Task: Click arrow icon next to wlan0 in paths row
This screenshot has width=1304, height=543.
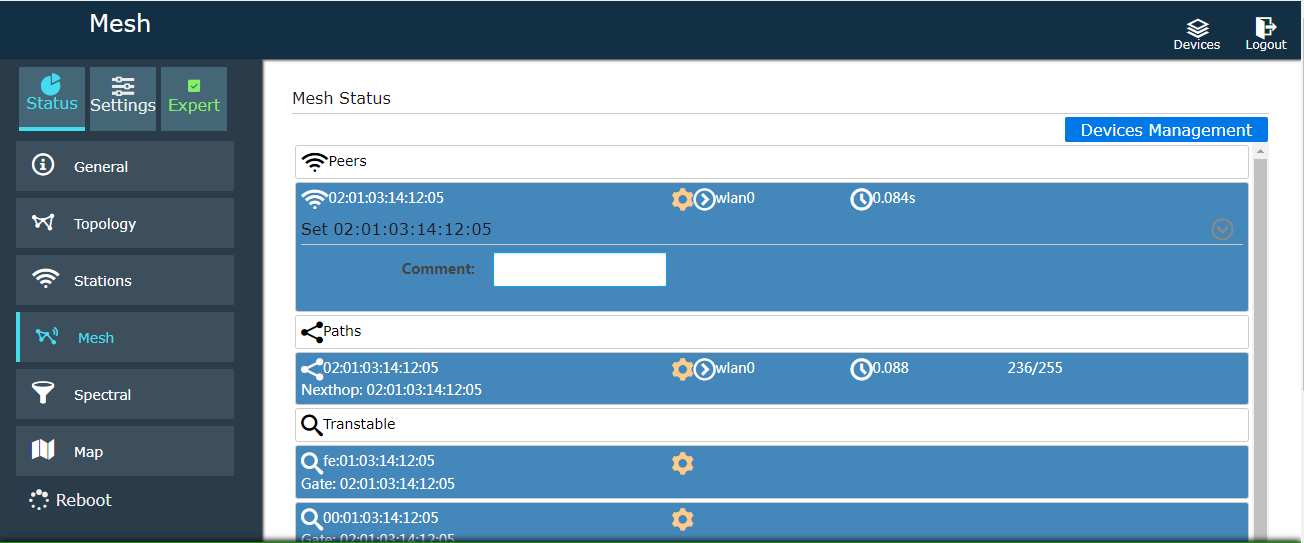Action: (704, 369)
